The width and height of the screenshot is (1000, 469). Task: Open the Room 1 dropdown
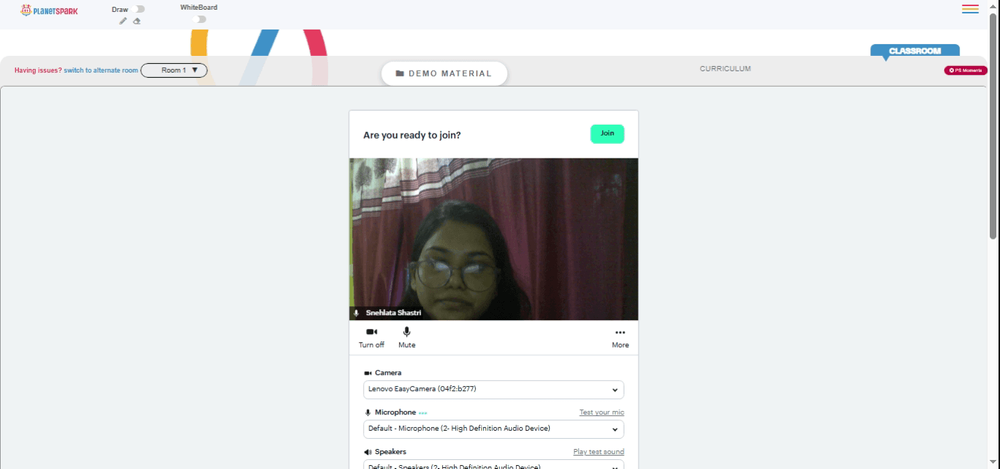[174, 70]
